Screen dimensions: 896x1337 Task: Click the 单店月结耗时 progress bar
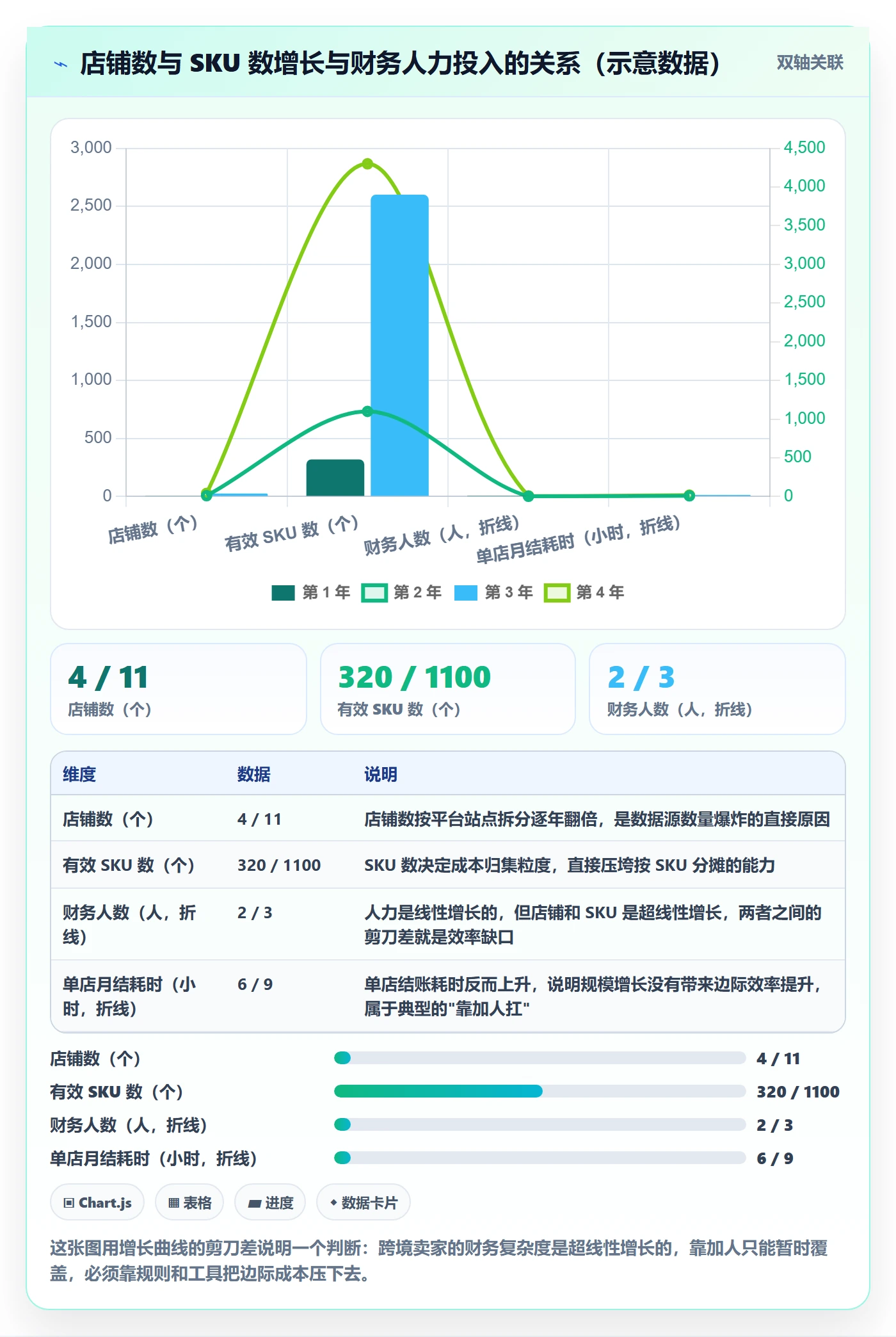(540, 1158)
